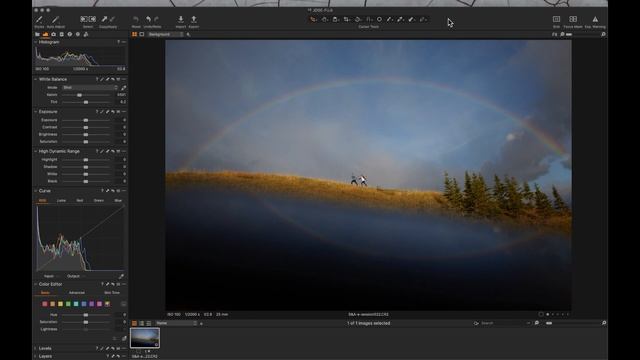Screen dimensions: 640x360
Task: Click the curve point picker eyedropper
Action: pyautogui.click(x=121, y=276)
